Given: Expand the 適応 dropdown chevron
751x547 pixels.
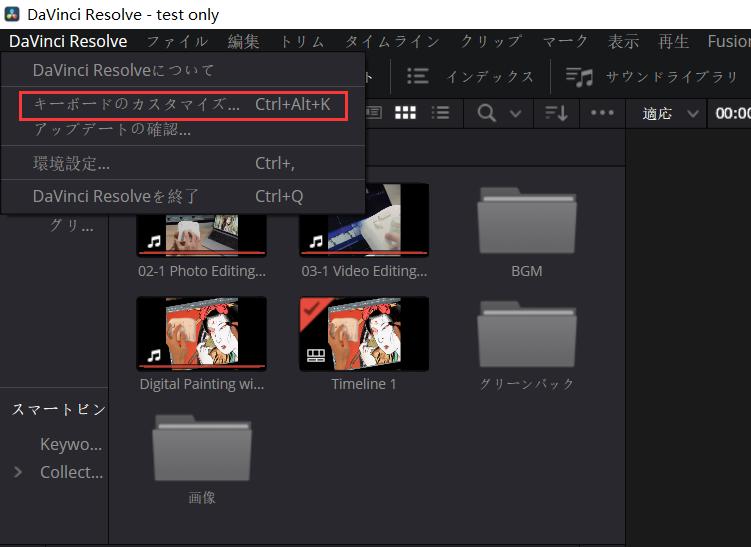Looking at the screenshot, I should [693, 114].
